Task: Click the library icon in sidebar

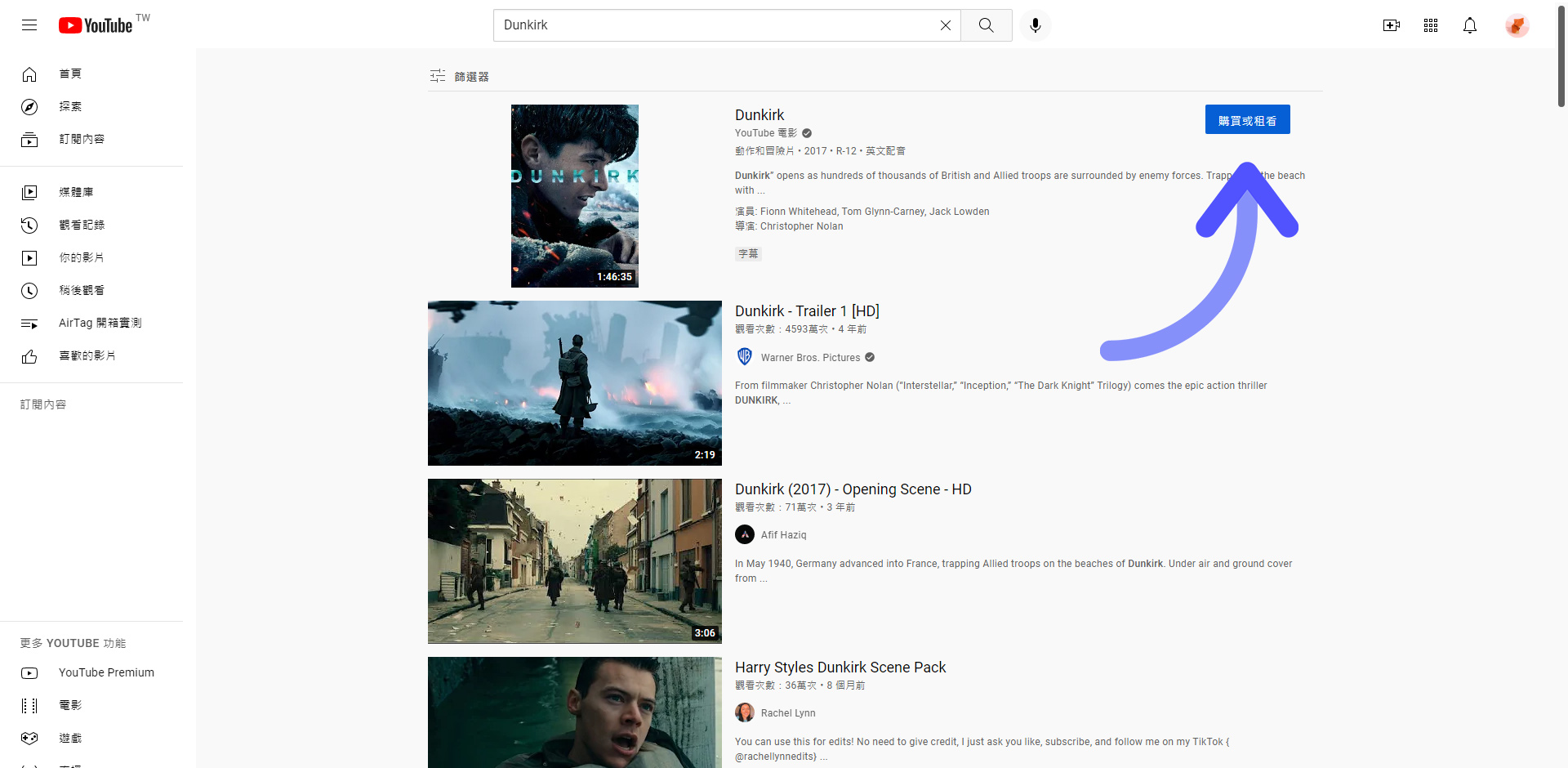Action: [x=29, y=193]
